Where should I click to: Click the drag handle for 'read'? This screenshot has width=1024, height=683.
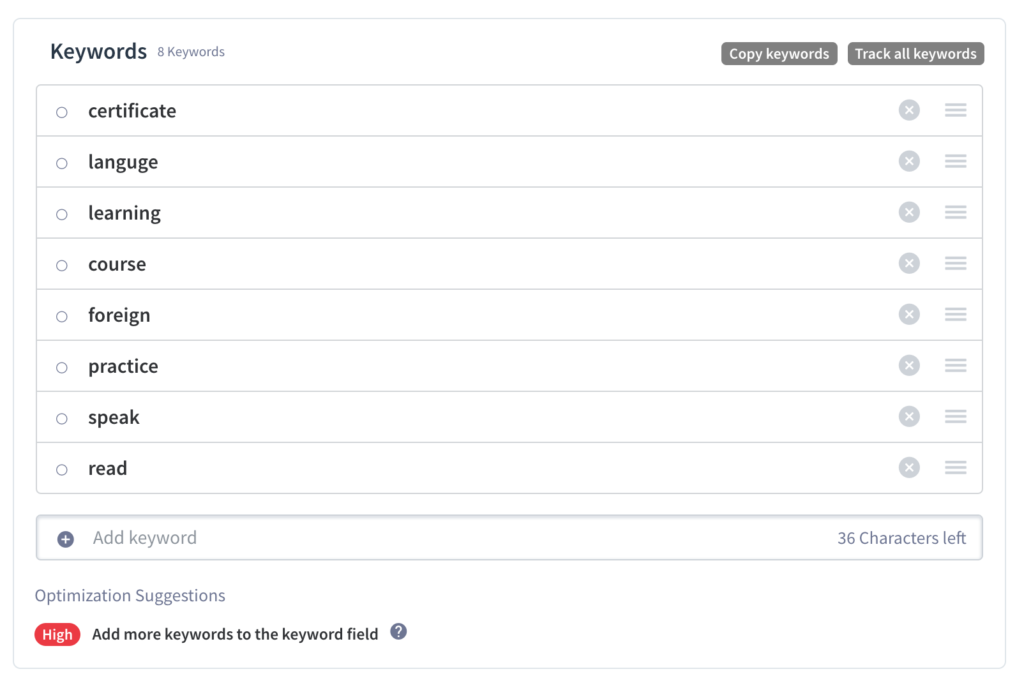click(x=955, y=467)
